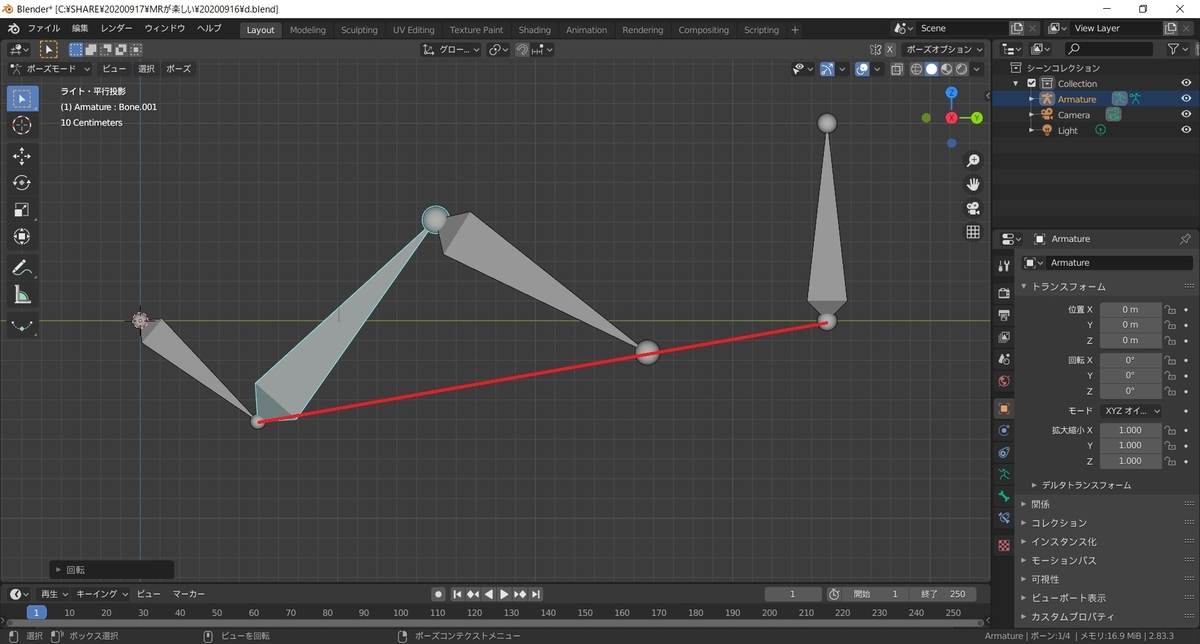Open the Bone Constraint properties tab
The image size is (1200, 644).
click(x=1004, y=518)
